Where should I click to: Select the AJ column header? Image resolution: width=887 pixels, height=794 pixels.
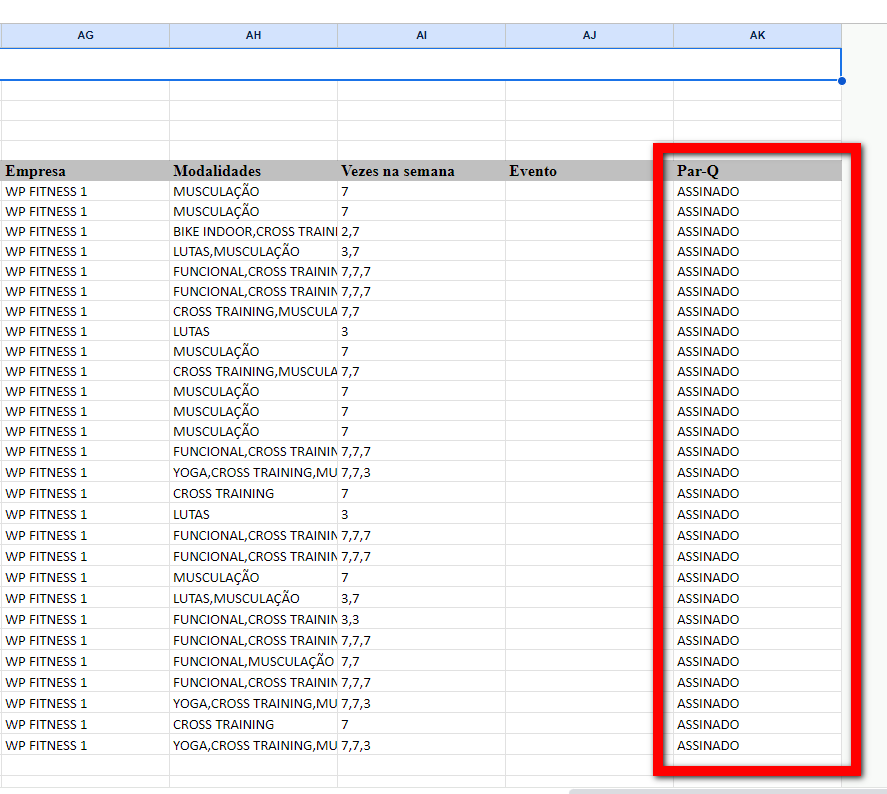coord(589,35)
